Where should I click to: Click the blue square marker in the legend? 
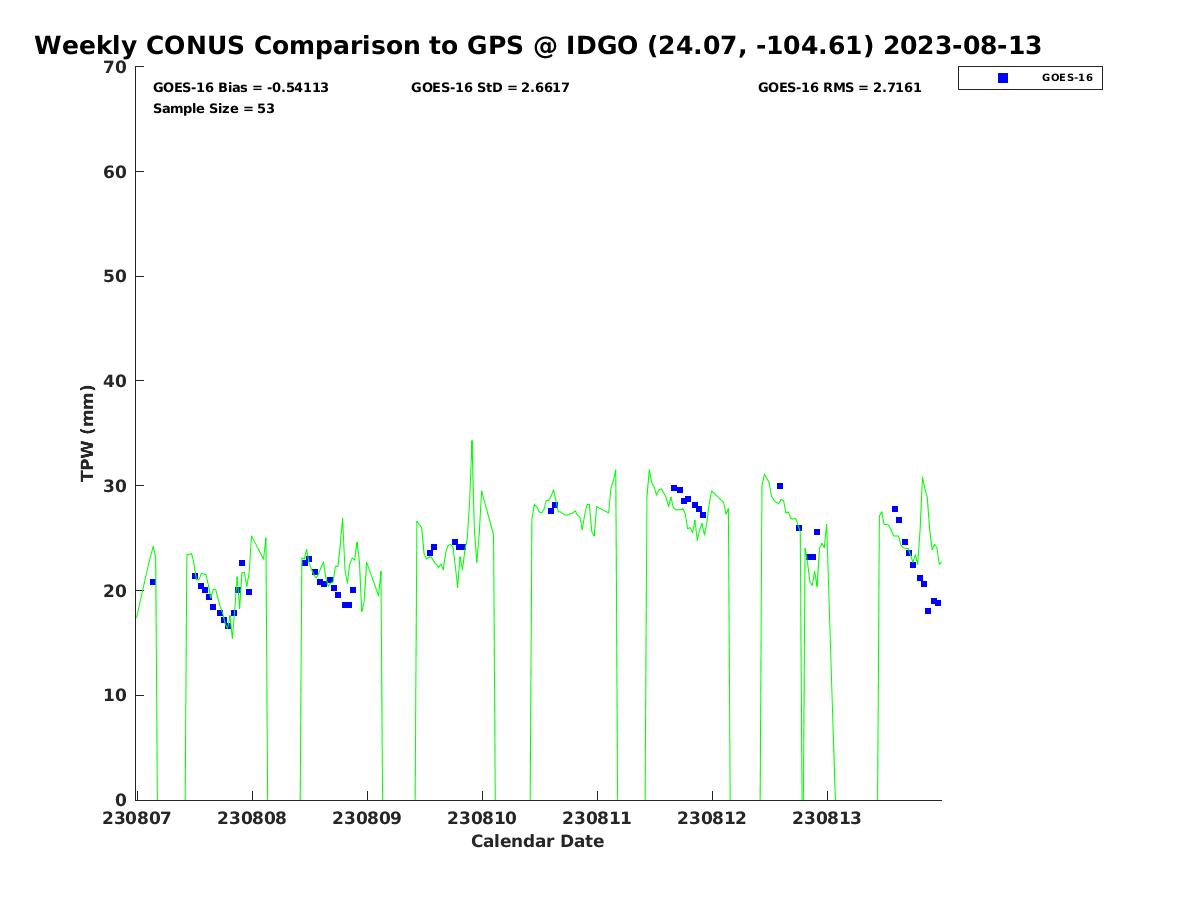pos(1003,78)
